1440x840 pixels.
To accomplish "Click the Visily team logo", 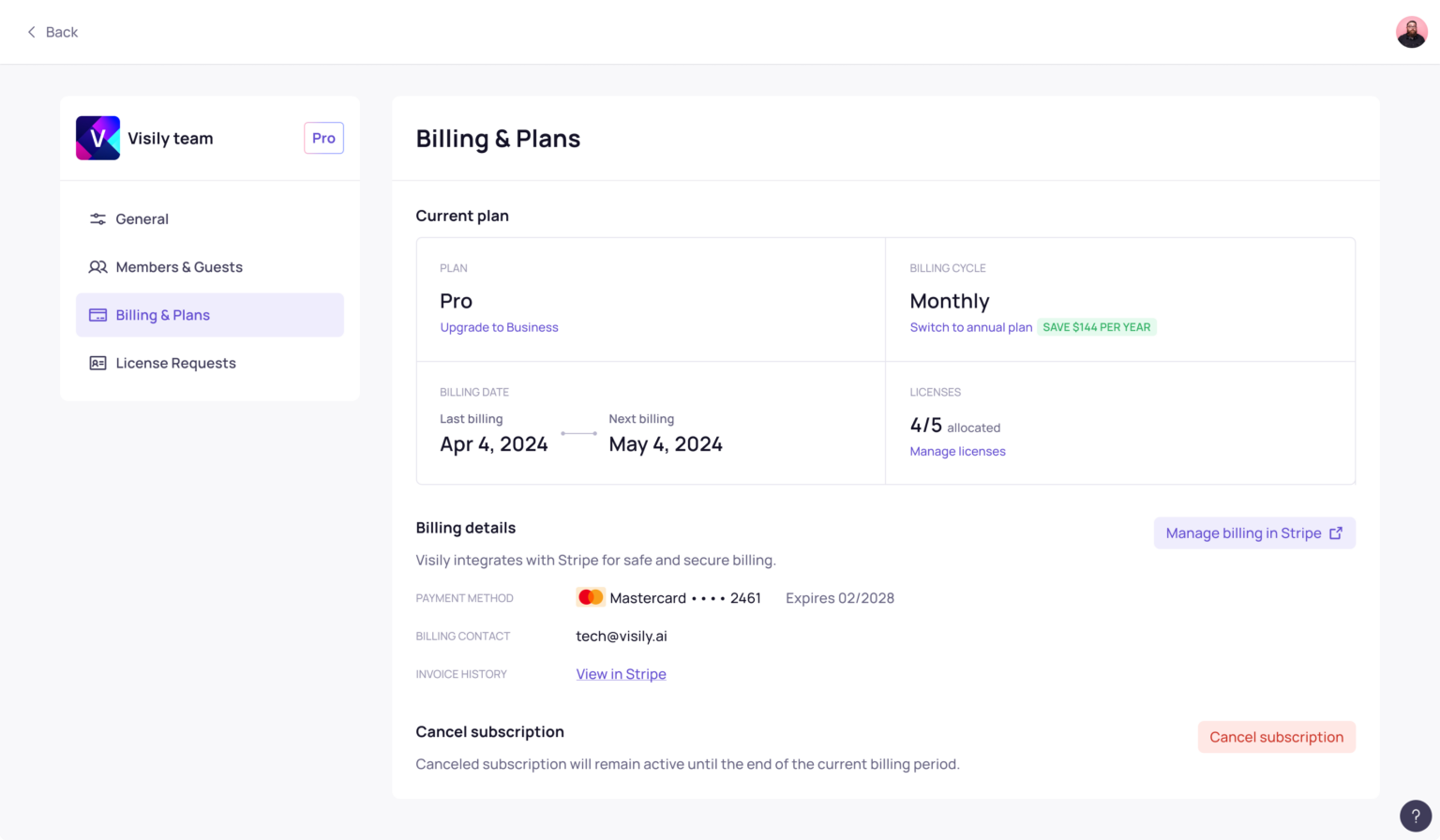I will pos(97,138).
